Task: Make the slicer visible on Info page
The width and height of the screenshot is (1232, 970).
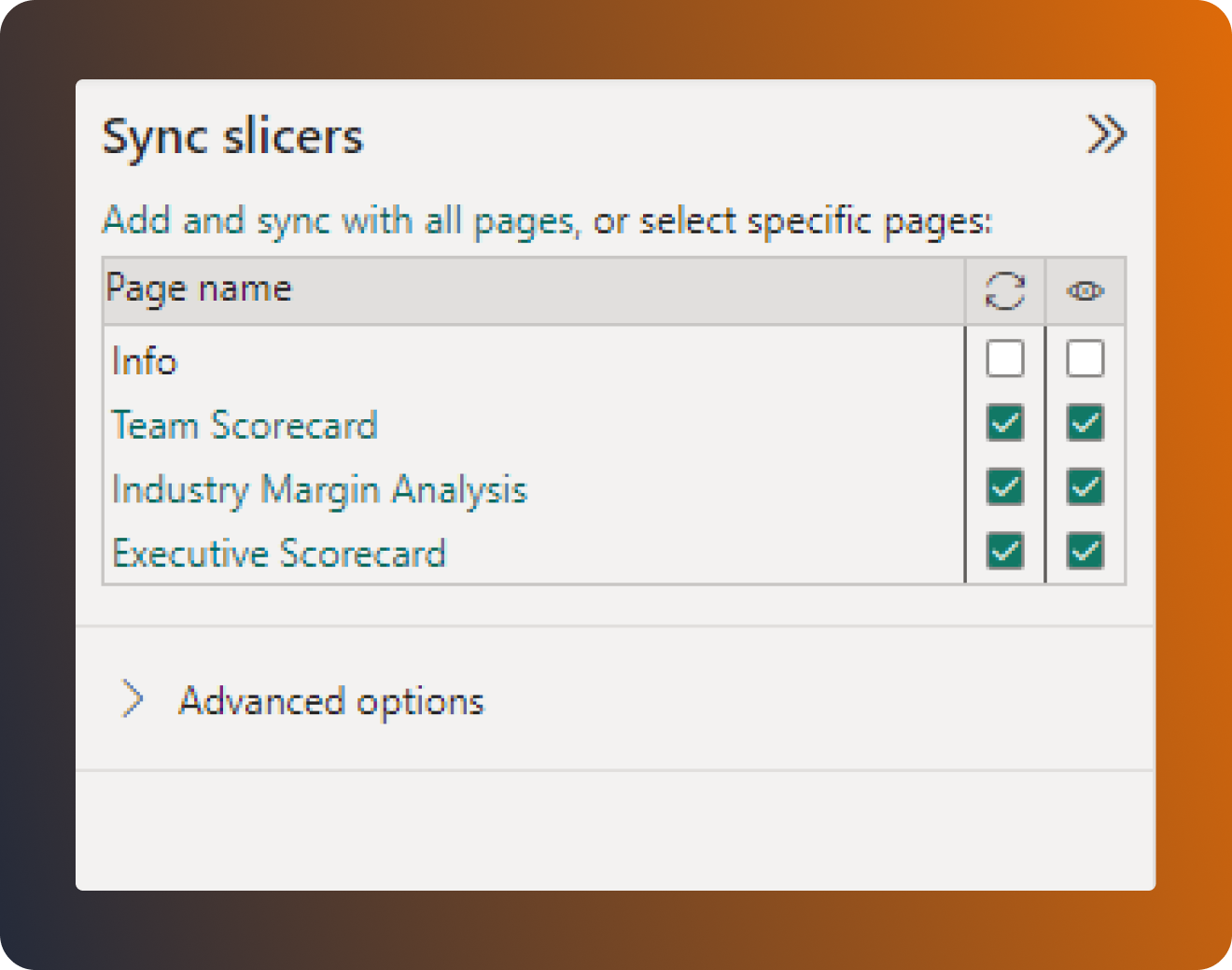Action: pyautogui.click(x=1085, y=359)
